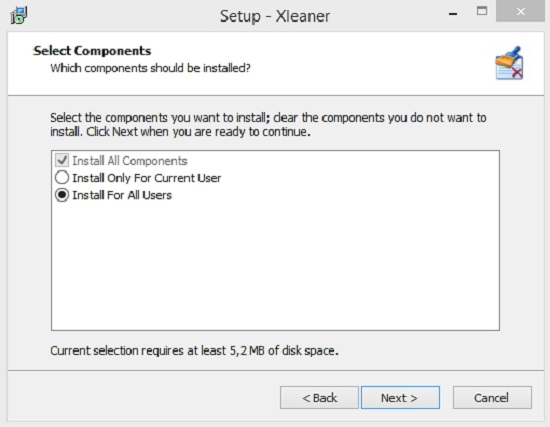Maximize the Setup - Xleaner window

tap(482, 11)
